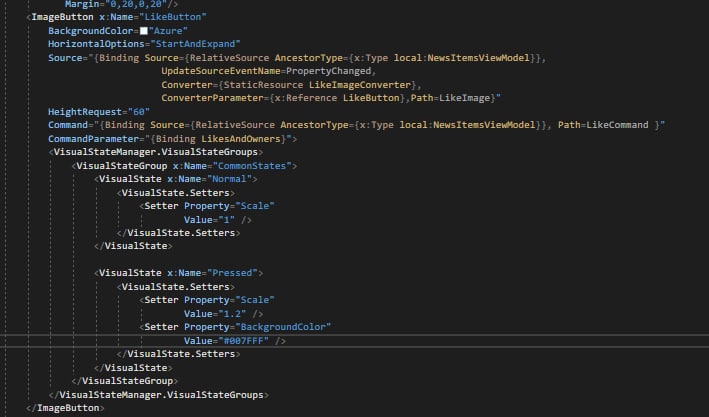The image size is (709, 417).
Task: Click the opening VisualStateManager.VisualStateGroups tag
Action: pyautogui.click(x=156, y=152)
